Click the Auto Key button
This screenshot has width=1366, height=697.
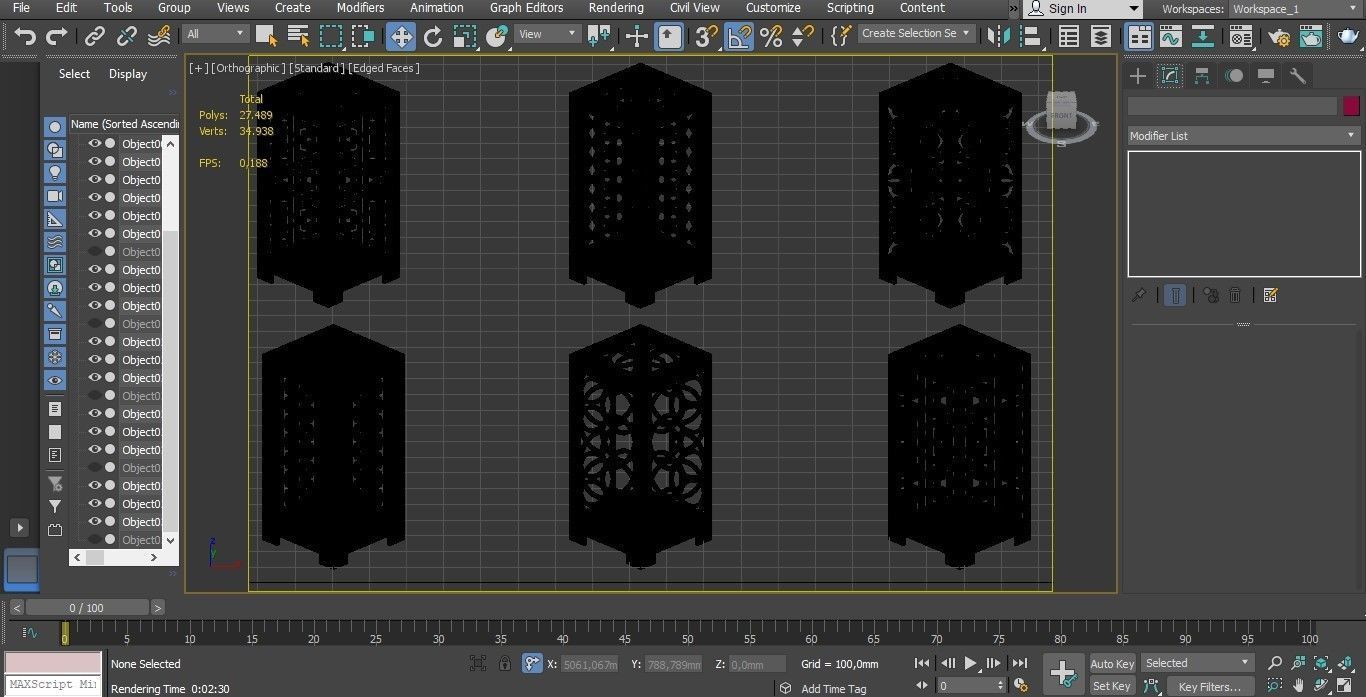(1112, 664)
